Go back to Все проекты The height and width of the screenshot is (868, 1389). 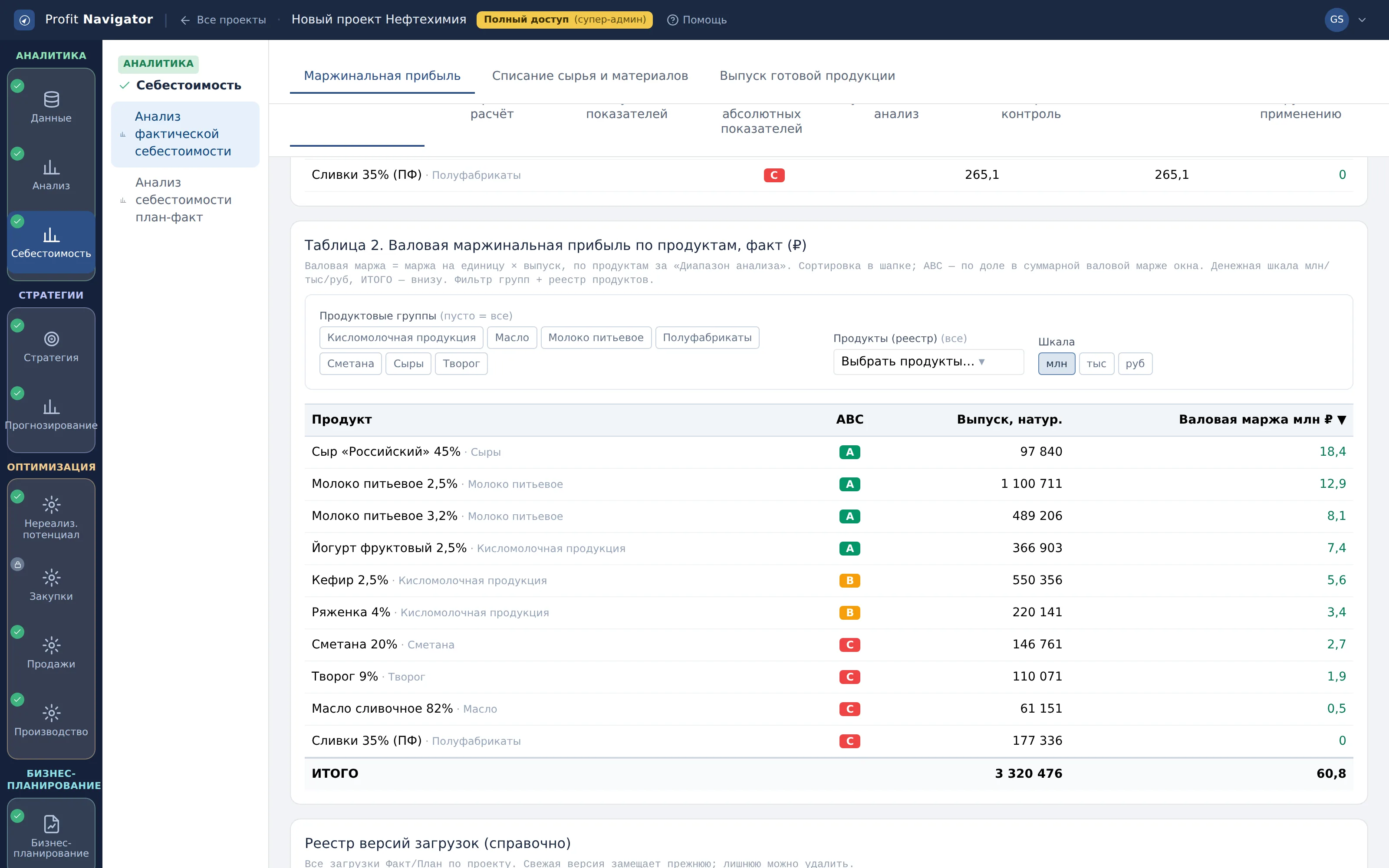(x=223, y=20)
